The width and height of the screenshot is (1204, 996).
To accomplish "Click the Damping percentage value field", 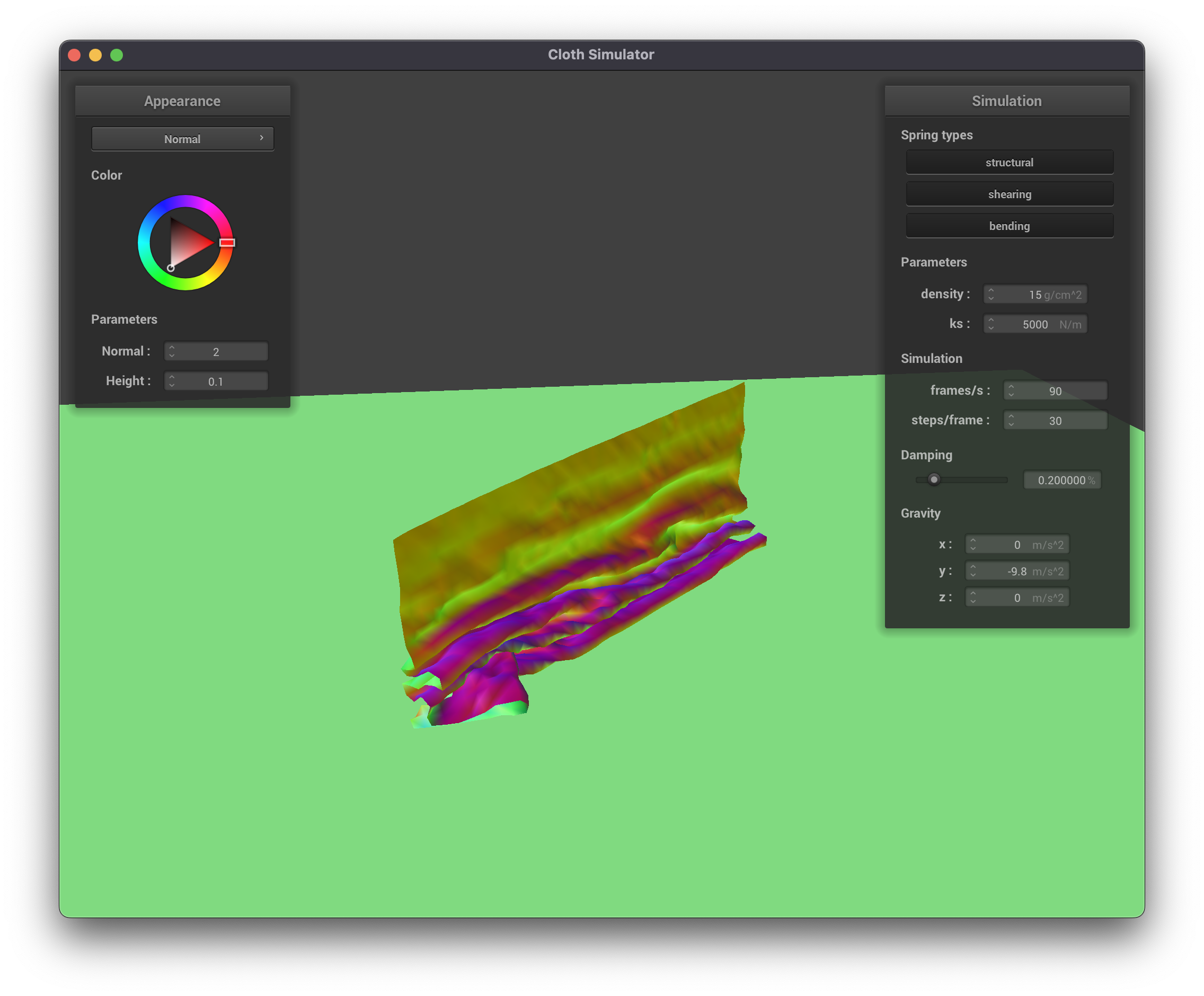I will pos(1063,480).
